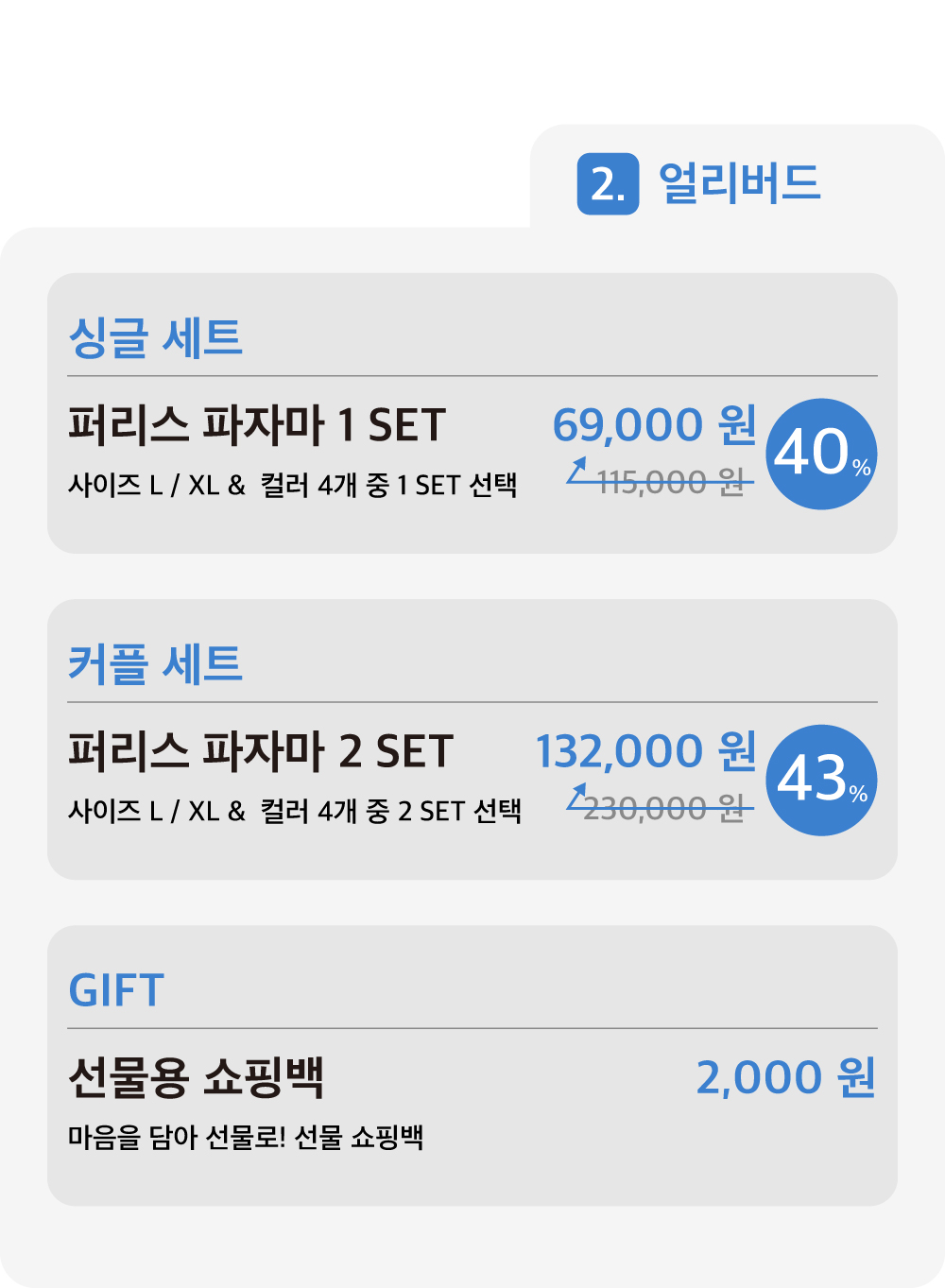Click the 선물용 쇼핑백 item title
945x1288 pixels.
(x=197, y=1077)
